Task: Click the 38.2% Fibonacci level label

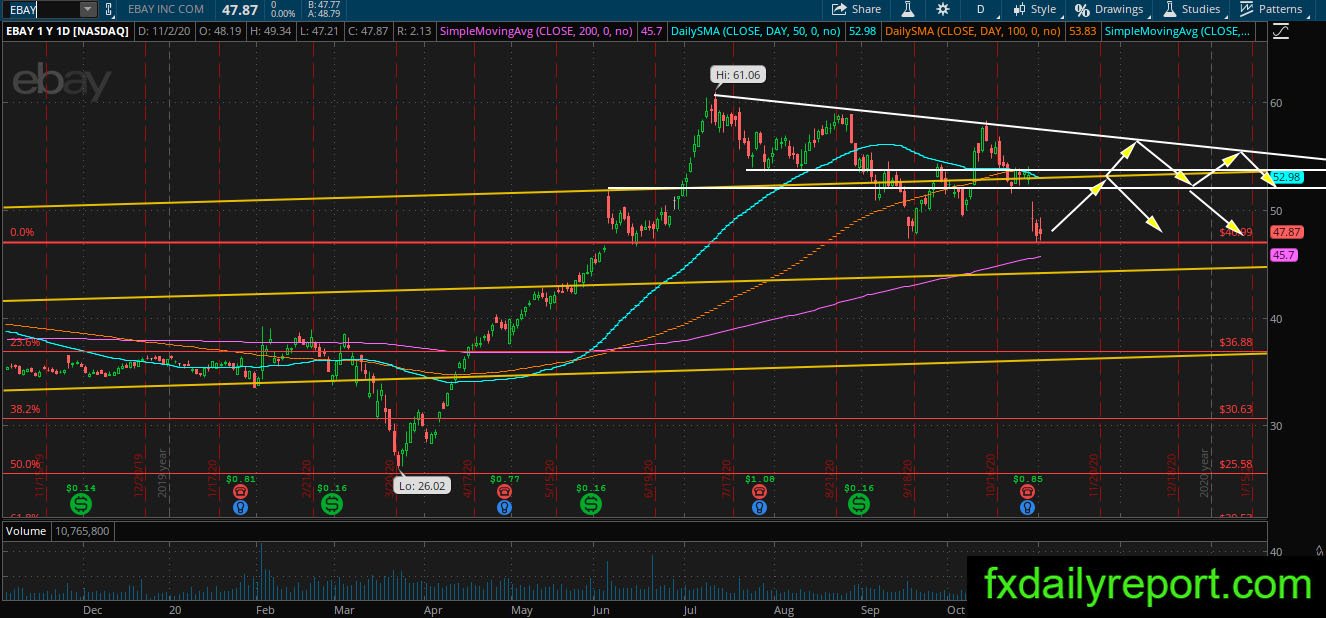Action: [x=25, y=409]
